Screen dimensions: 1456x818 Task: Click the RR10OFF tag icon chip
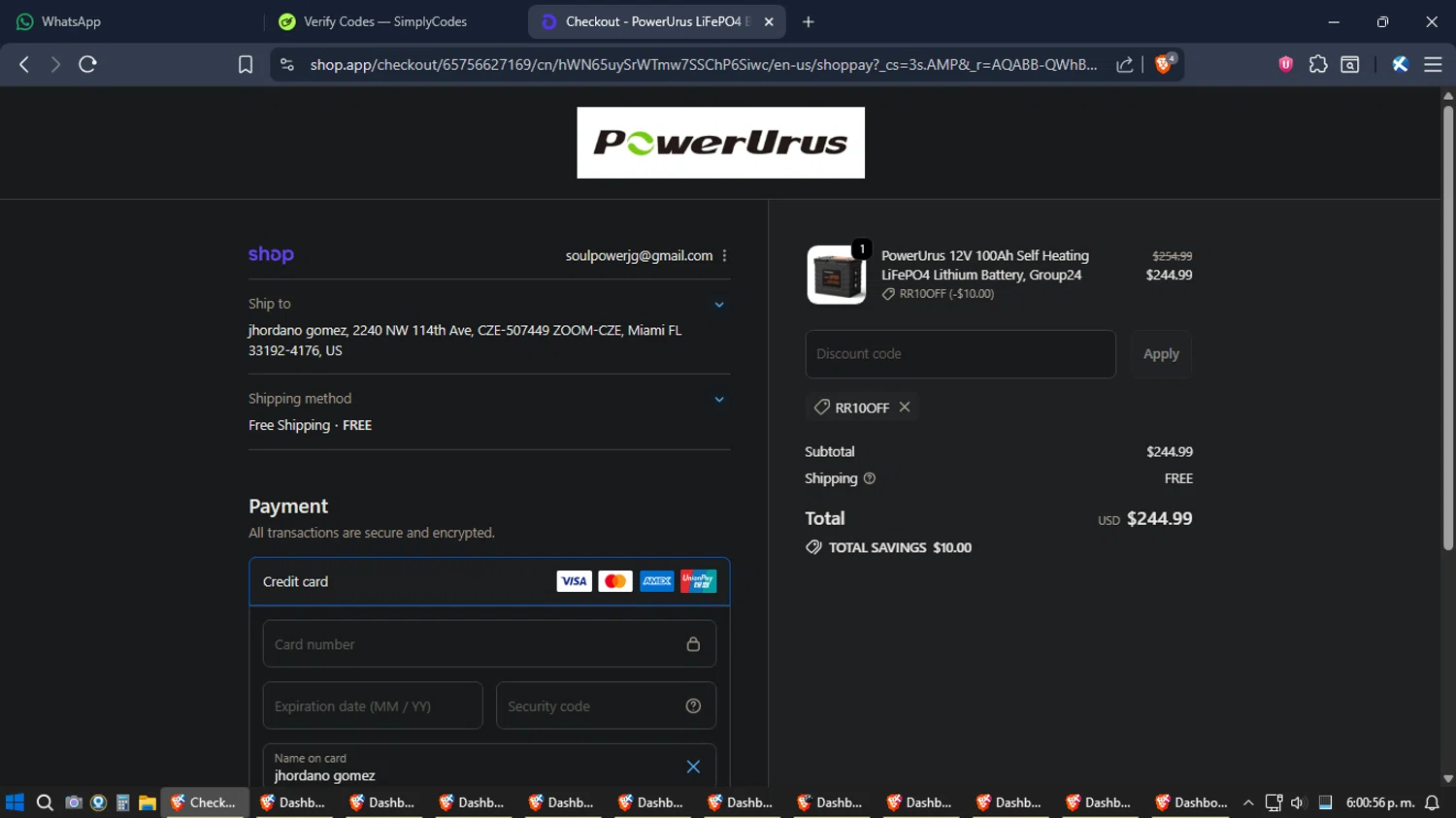click(821, 408)
